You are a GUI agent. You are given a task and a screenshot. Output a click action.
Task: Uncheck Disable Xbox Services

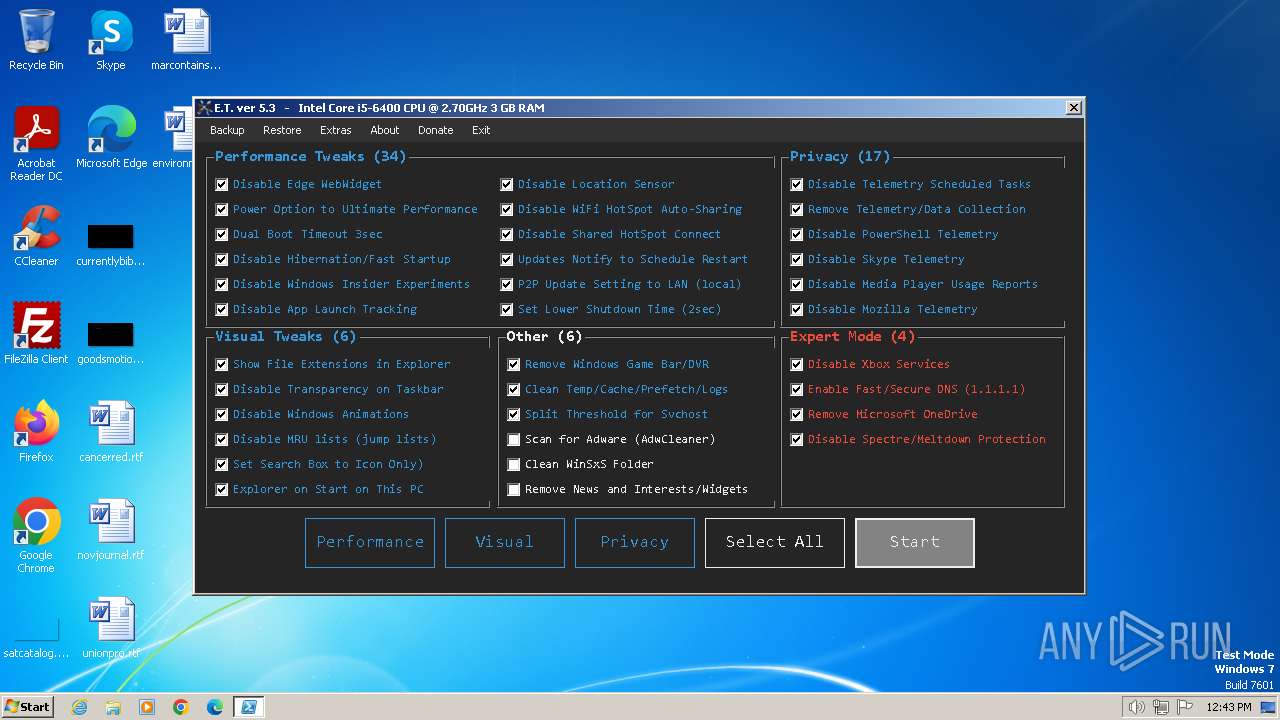[x=797, y=365]
